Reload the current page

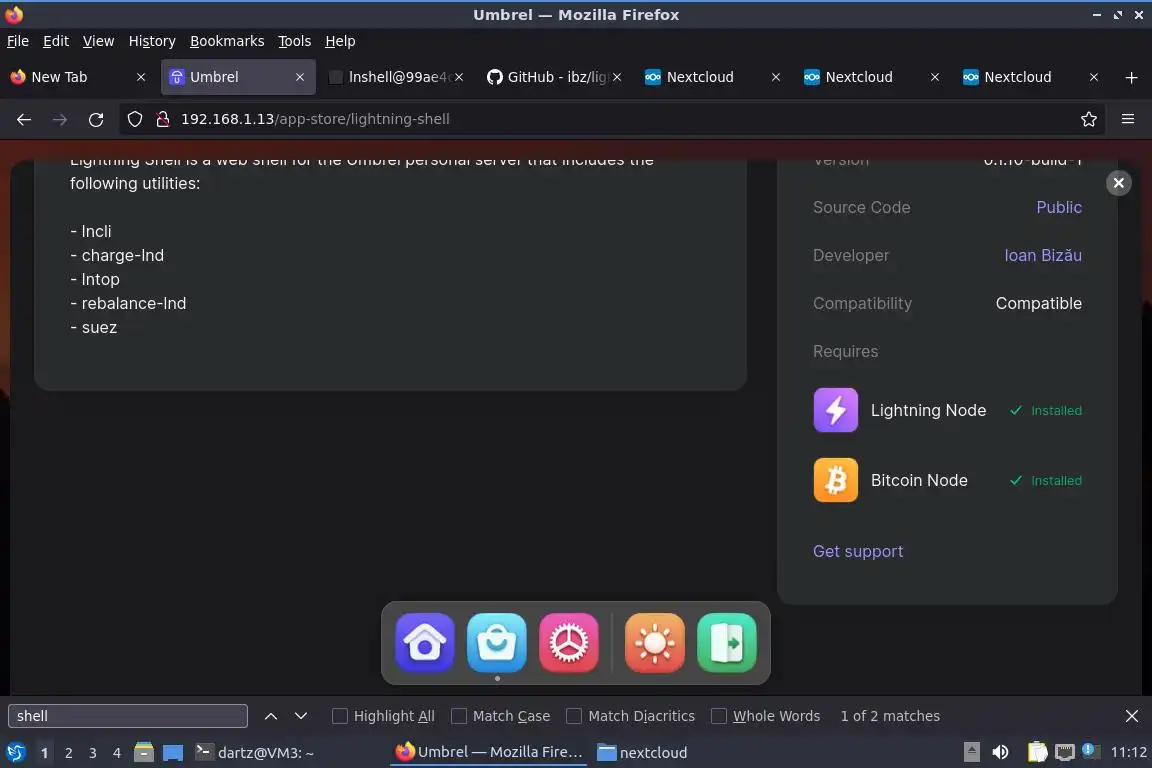pos(96,119)
